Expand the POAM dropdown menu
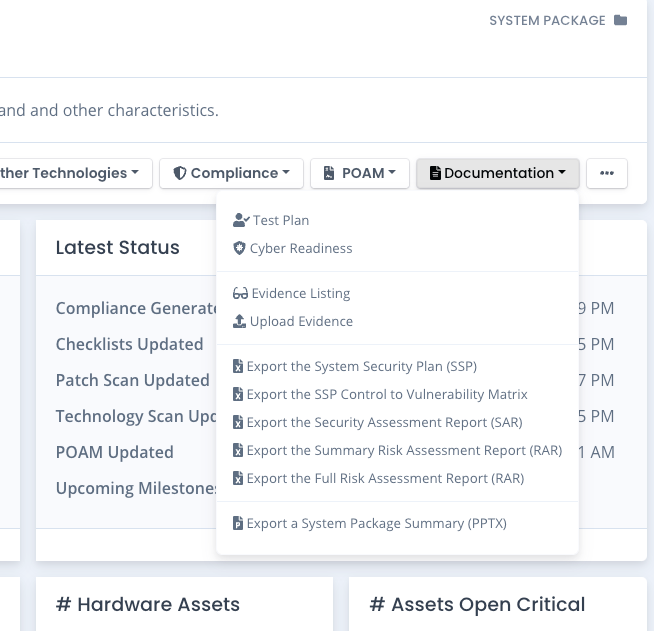This screenshot has width=654, height=631. tap(360, 173)
